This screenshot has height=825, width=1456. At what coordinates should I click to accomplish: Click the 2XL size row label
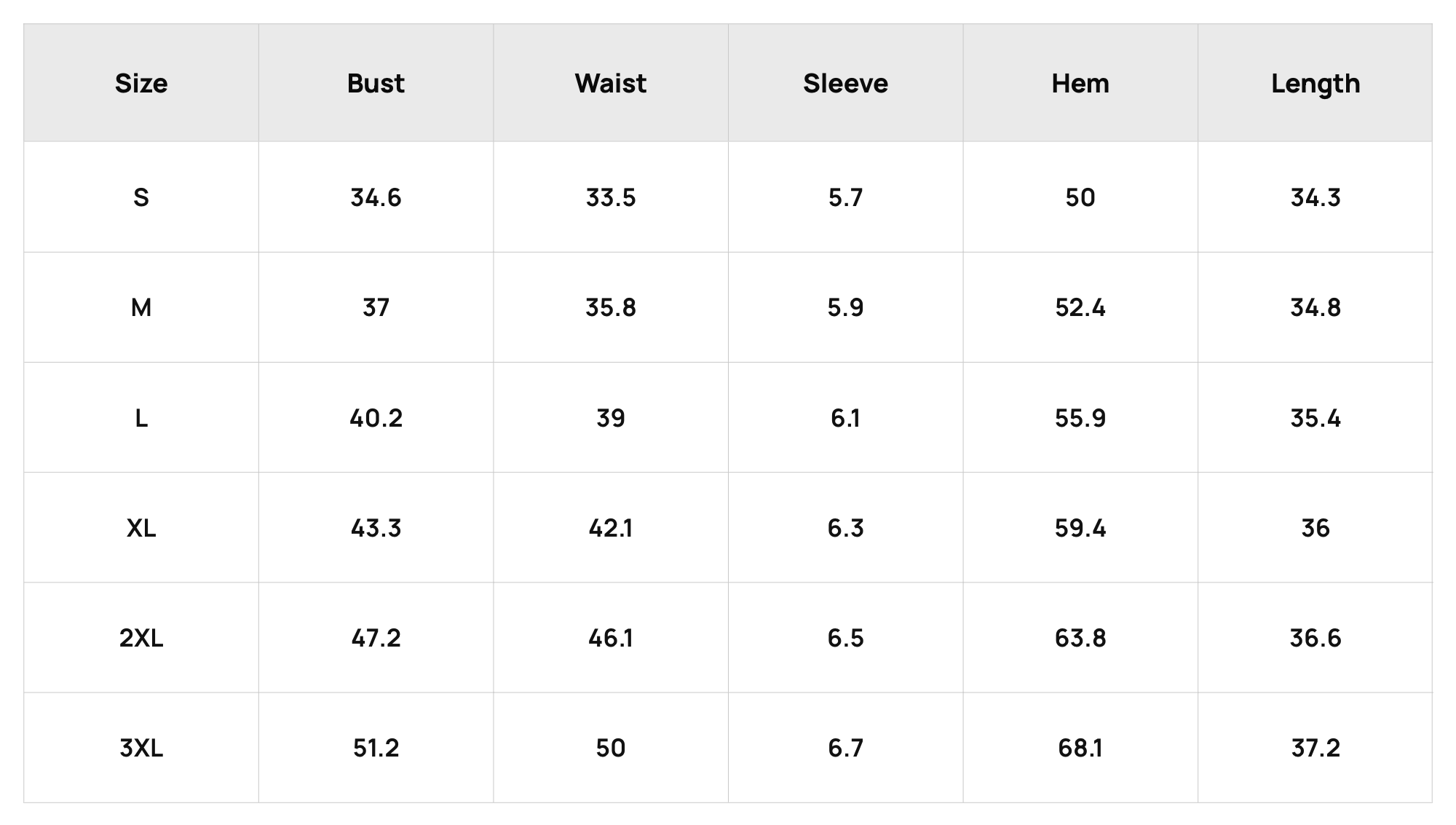coord(141,638)
